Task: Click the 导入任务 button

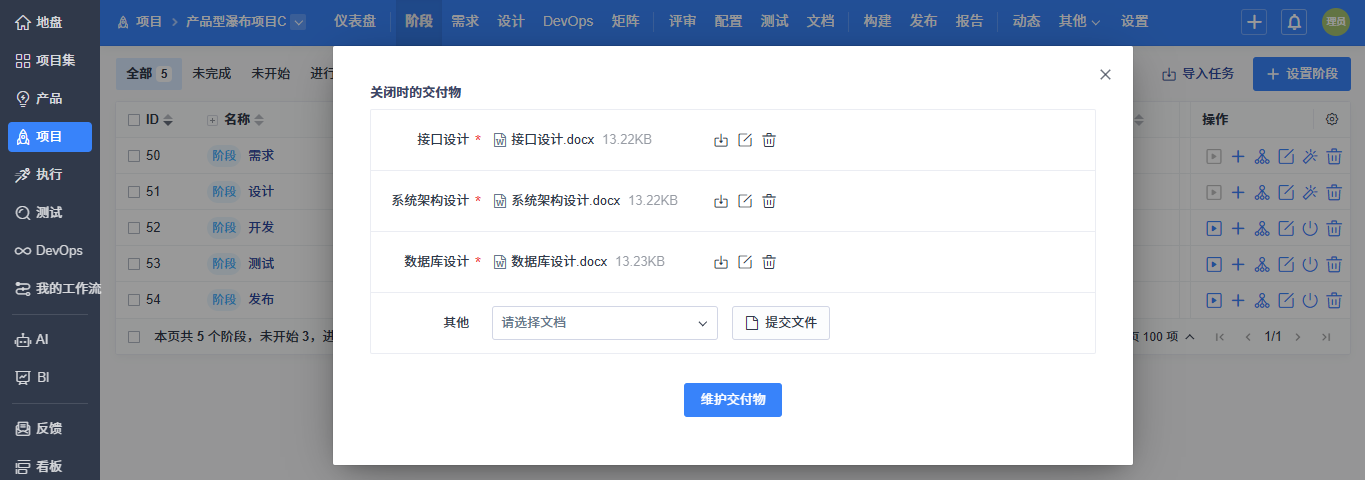Action: click(1198, 74)
